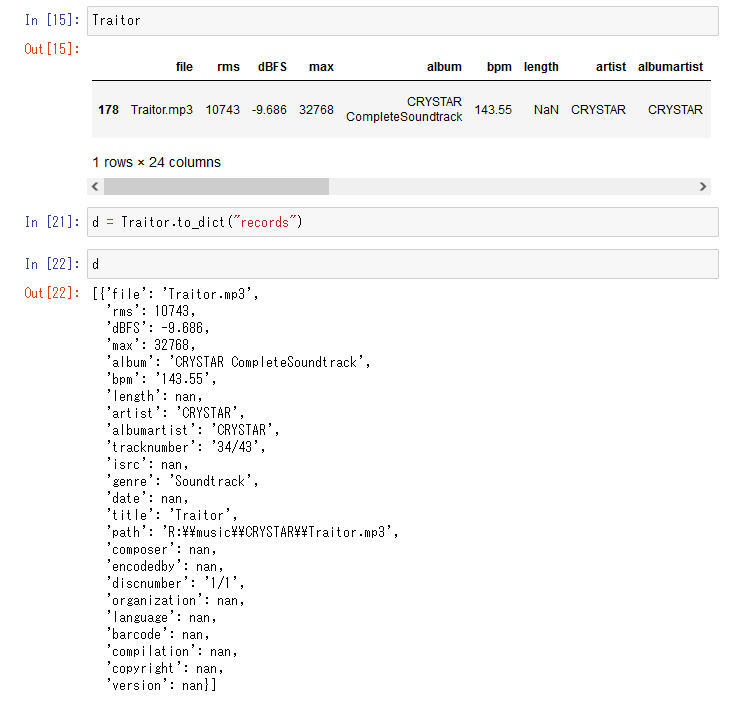Click the 'compilation': nan output line
The height and width of the screenshot is (701, 737).
pos(172,652)
